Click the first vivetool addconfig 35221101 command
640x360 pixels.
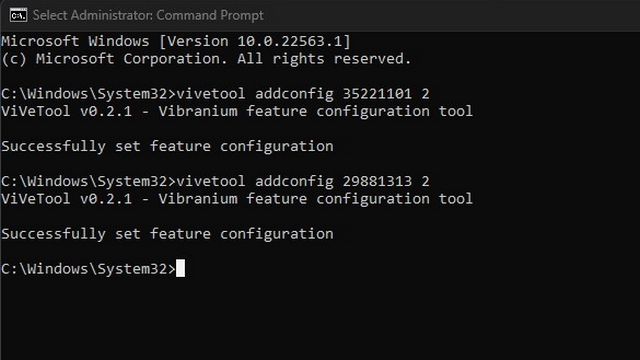[303, 94]
